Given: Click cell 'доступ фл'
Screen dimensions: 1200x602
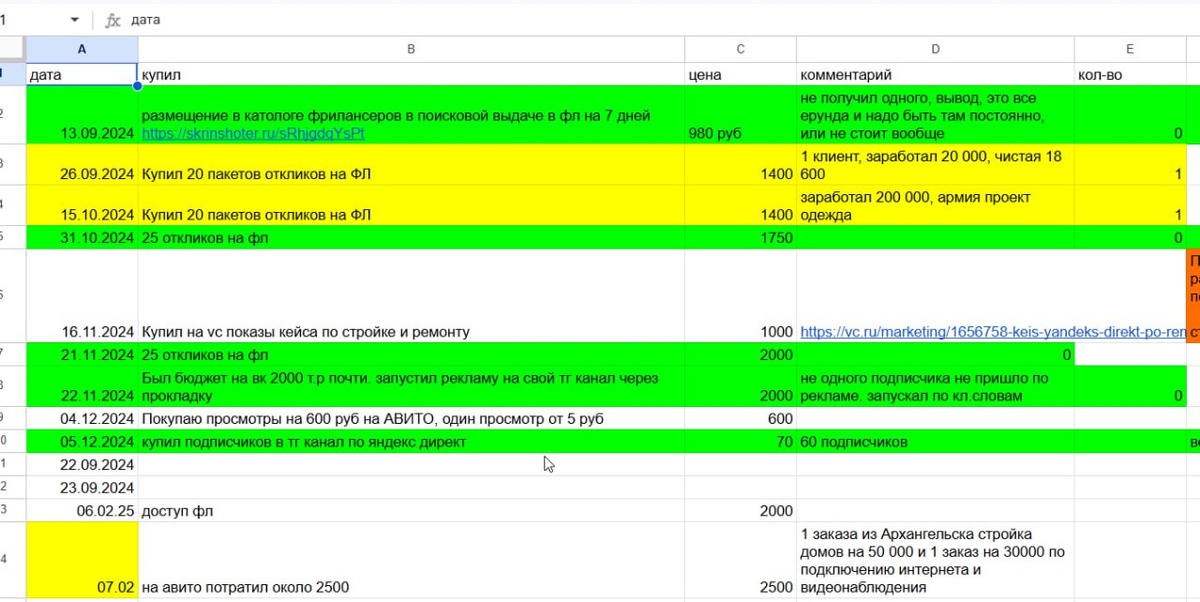Looking at the screenshot, I should [x=411, y=511].
